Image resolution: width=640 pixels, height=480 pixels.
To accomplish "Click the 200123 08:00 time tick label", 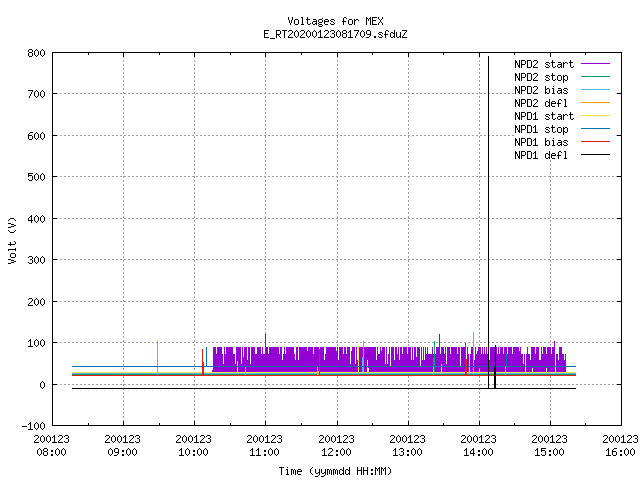I will (x=51, y=445).
